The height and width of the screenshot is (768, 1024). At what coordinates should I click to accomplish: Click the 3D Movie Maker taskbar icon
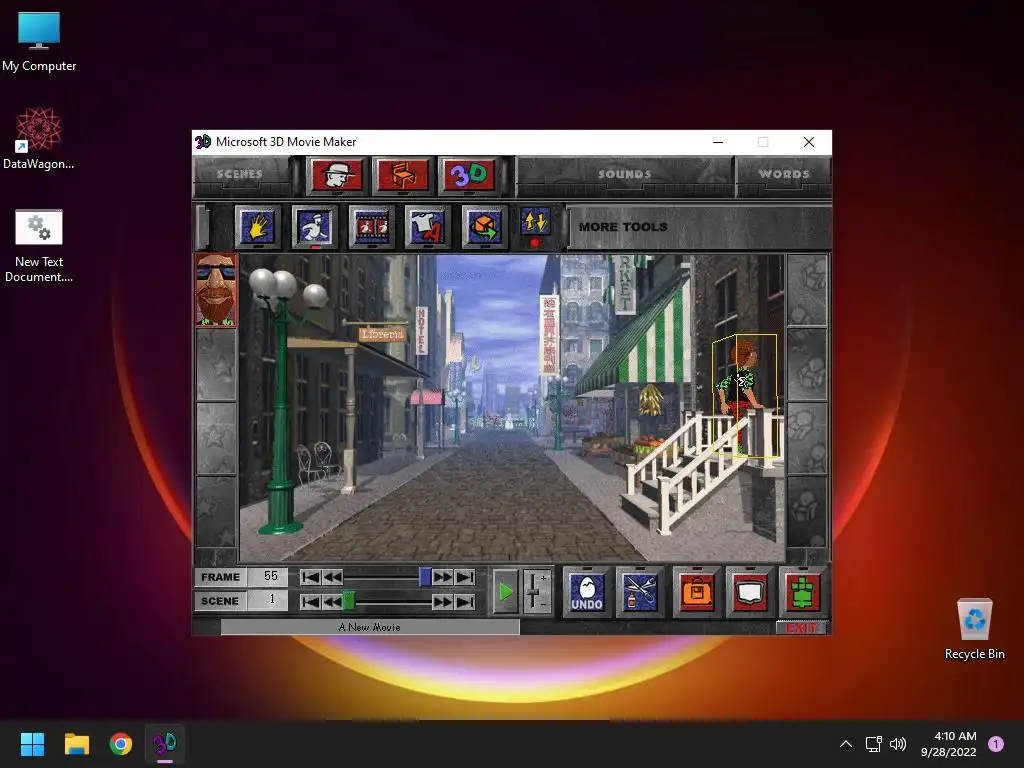pos(165,744)
